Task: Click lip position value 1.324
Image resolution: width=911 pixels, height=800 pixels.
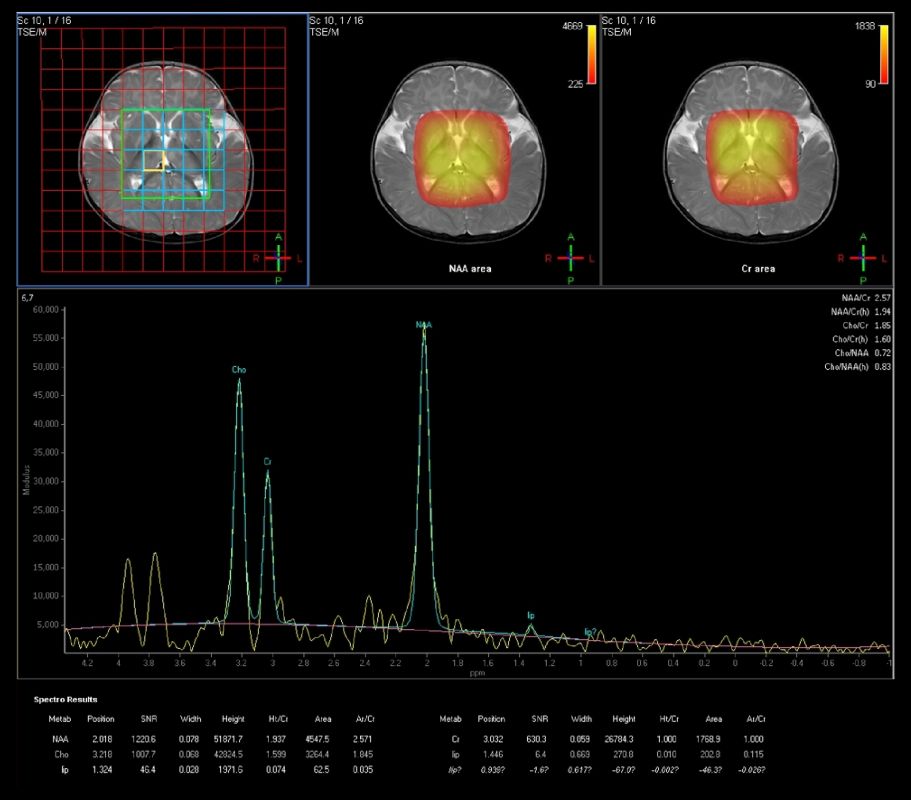Action: [102, 769]
